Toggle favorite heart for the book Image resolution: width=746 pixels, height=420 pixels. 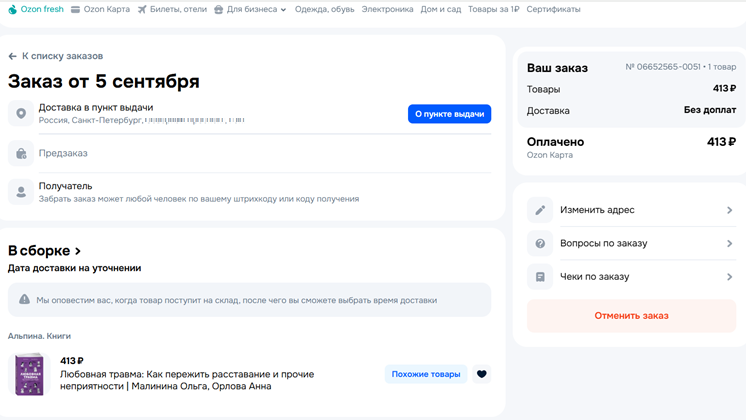pyautogui.click(x=481, y=374)
